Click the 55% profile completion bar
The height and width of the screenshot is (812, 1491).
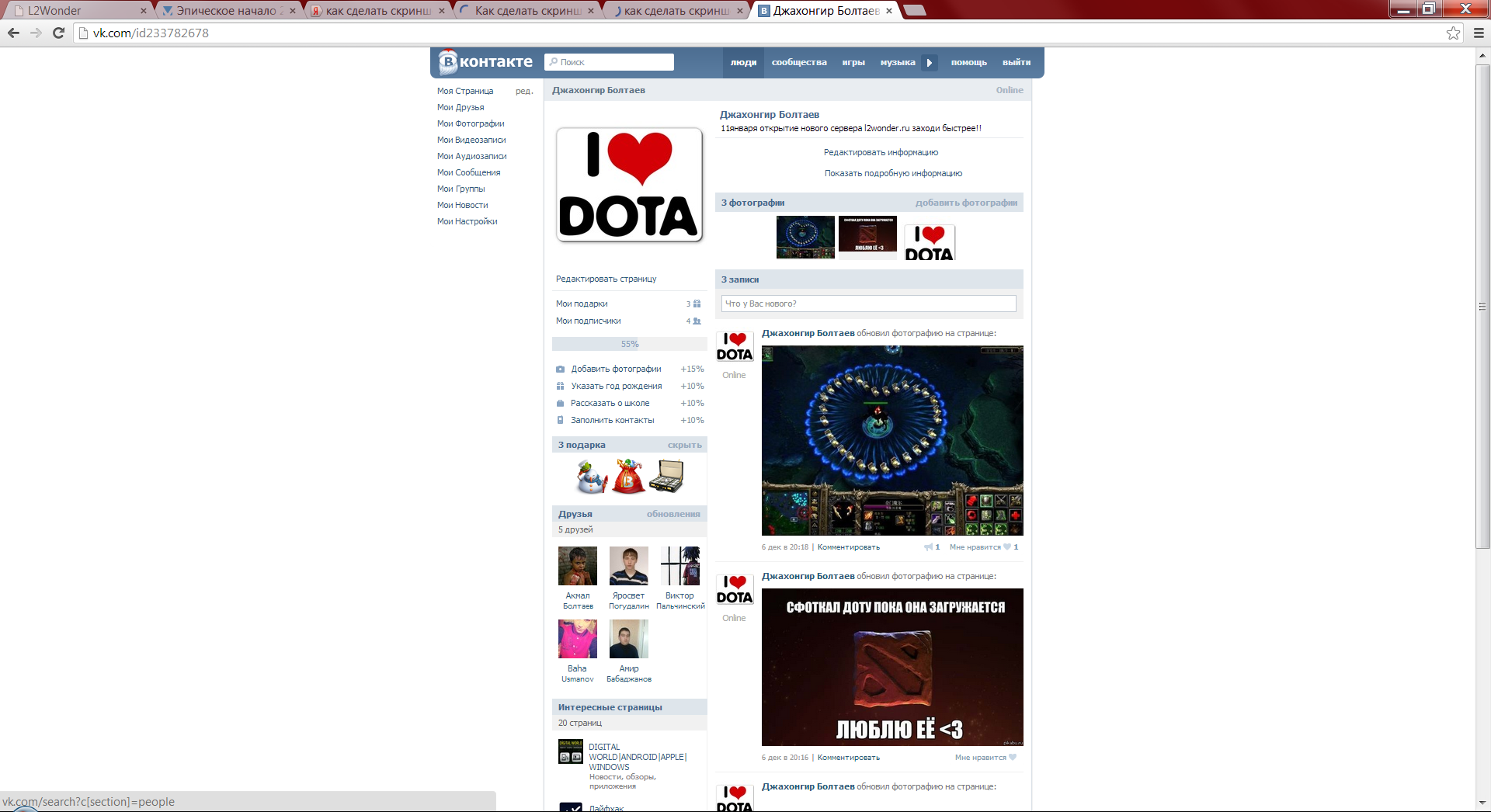coord(629,344)
